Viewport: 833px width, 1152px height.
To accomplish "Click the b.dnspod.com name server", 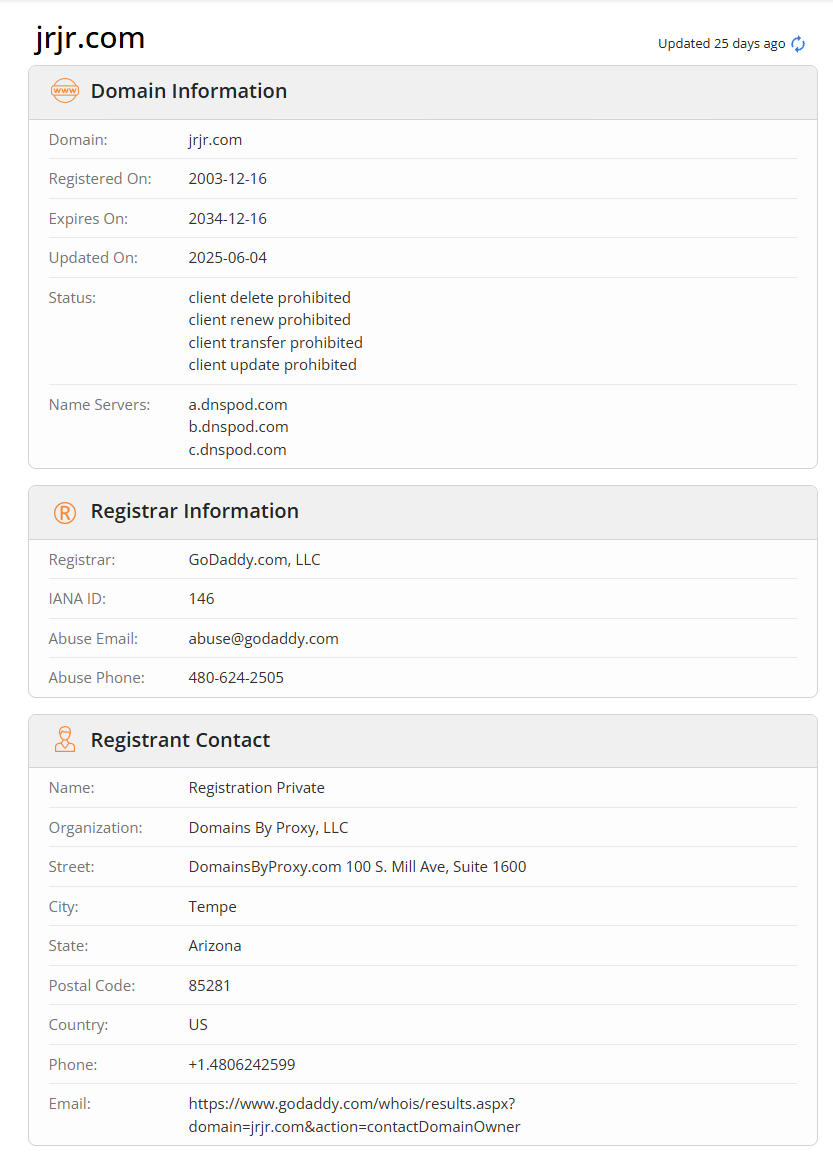I will pyautogui.click(x=238, y=427).
